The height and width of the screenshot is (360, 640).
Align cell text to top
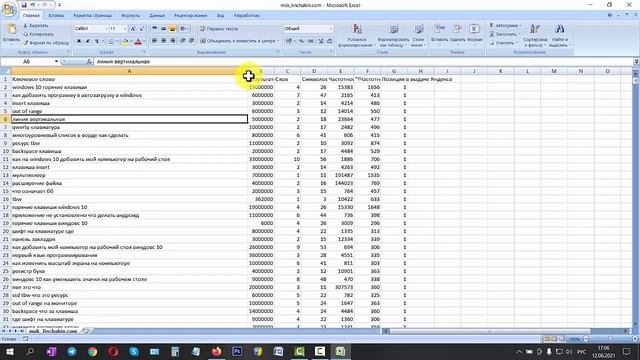click(x=154, y=29)
